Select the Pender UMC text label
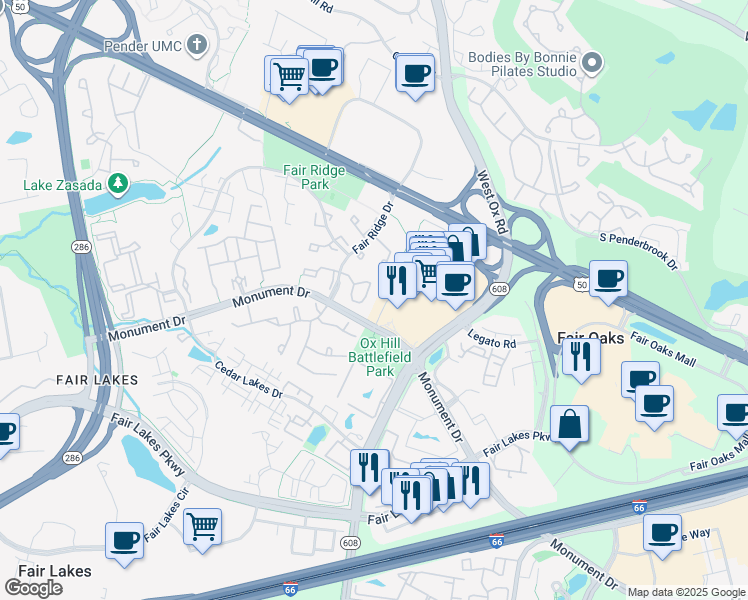 tap(143, 46)
